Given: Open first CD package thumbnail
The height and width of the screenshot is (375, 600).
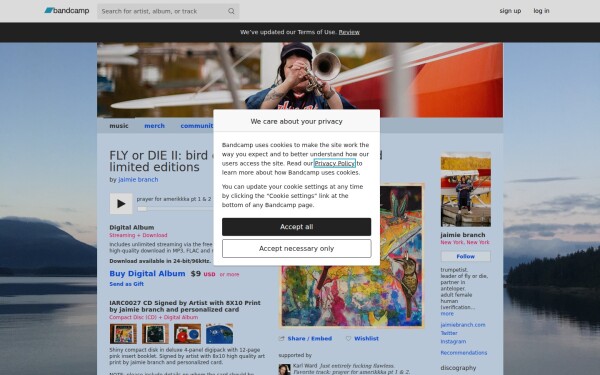Looking at the screenshot, I should [x=123, y=334].
